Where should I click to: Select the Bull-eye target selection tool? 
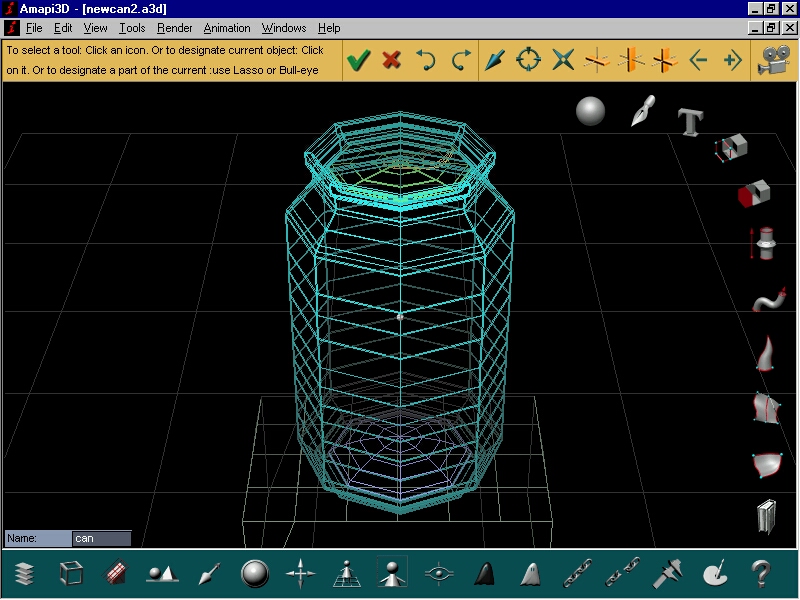[x=528, y=61]
